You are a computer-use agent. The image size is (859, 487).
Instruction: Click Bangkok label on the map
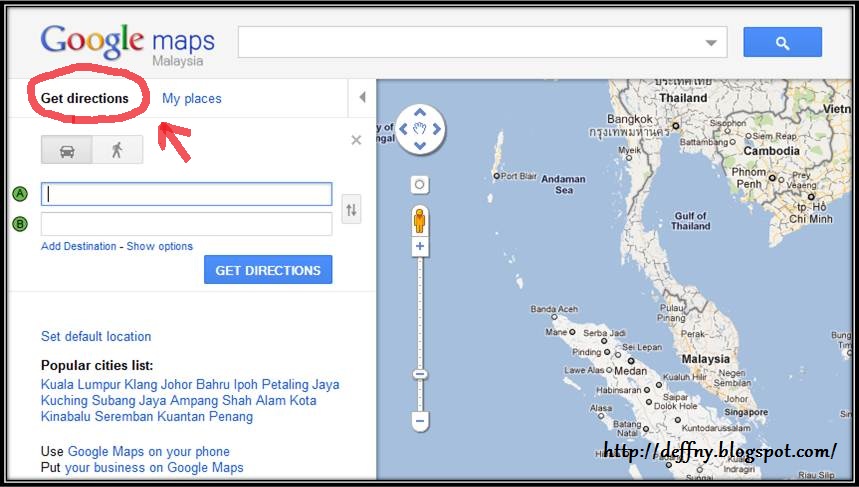pyautogui.click(x=630, y=119)
